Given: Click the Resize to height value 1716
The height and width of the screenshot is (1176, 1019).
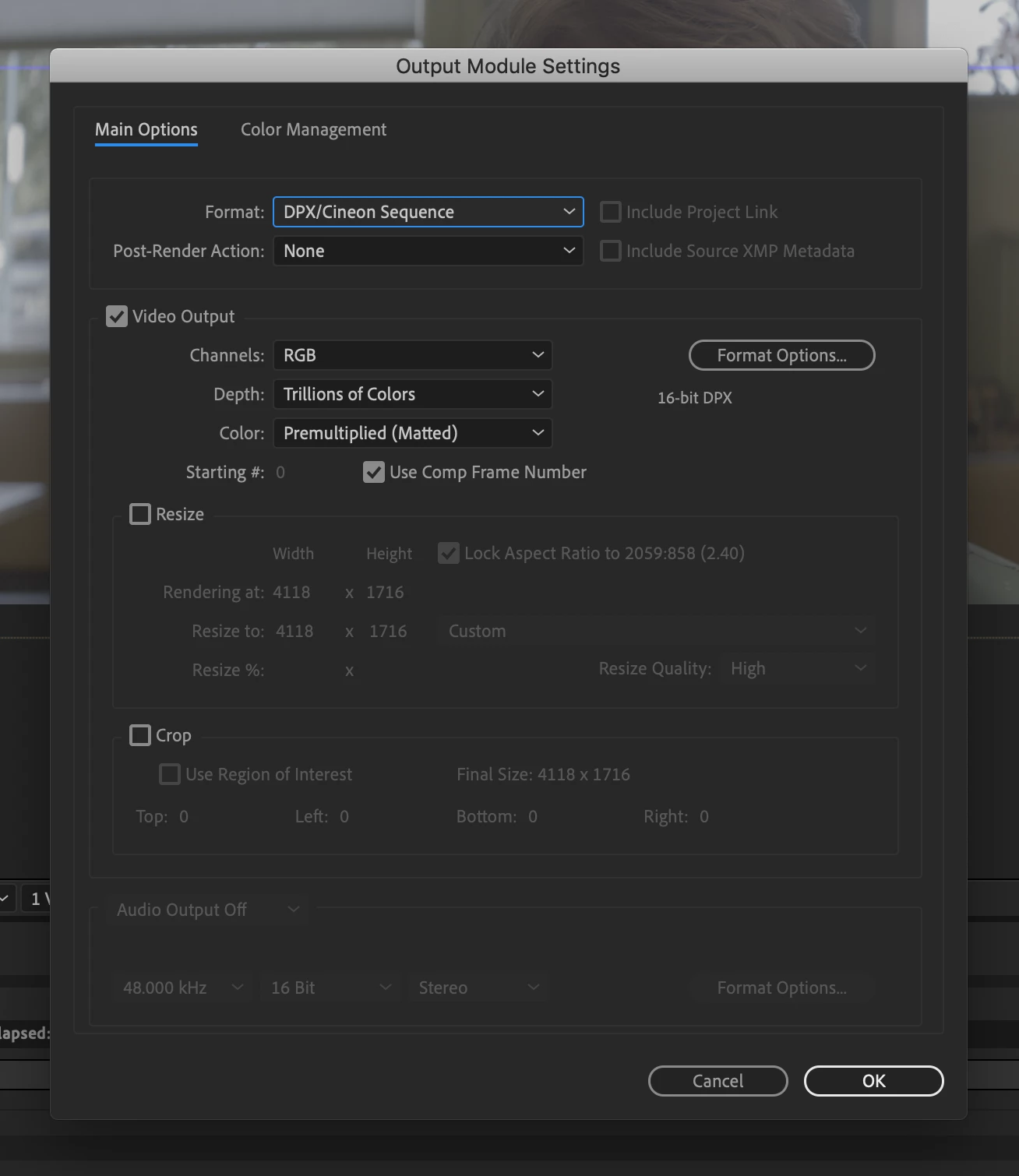Looking at the screenshot, I should coord(388,632).
